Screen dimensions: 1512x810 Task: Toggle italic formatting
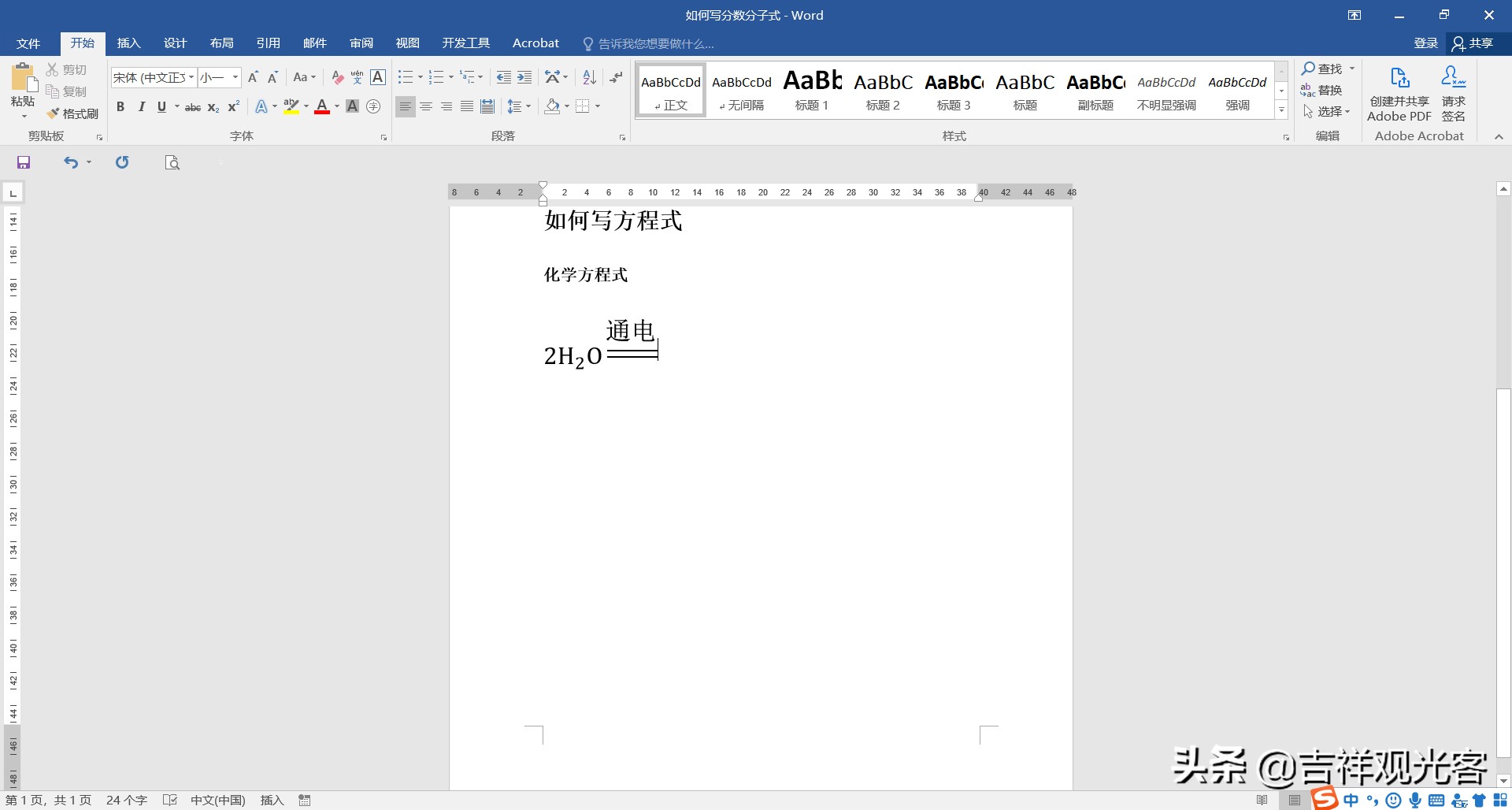click(x=142, y=106)
